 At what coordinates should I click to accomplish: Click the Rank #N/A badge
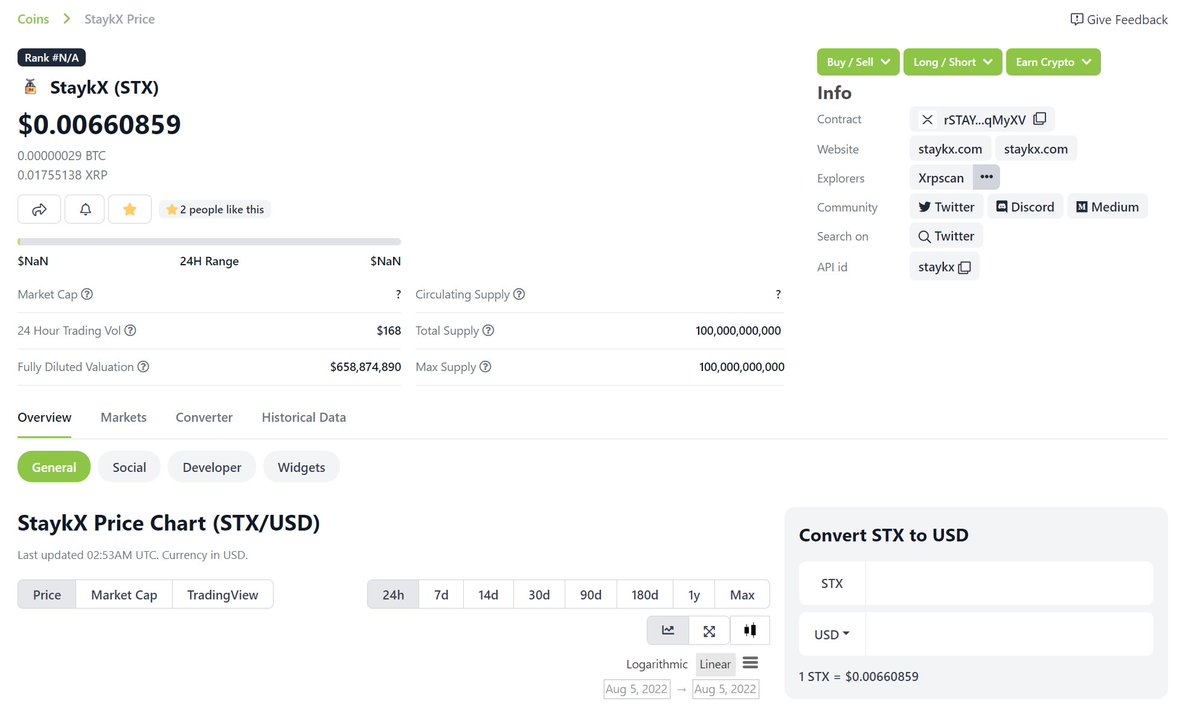click(51, 58)
